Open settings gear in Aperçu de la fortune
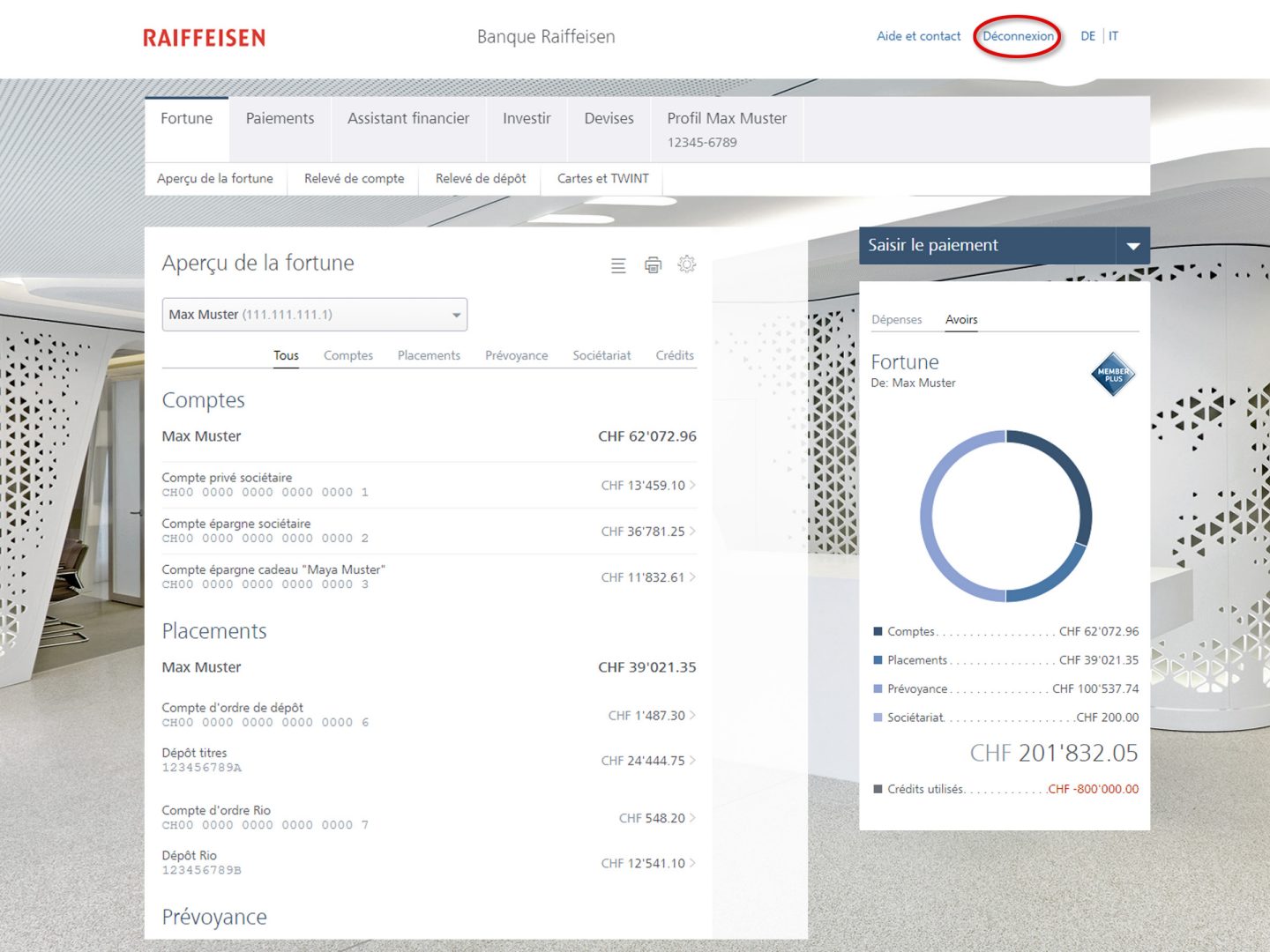This screenshot has width=1270, height=952. tap(687, 264)
